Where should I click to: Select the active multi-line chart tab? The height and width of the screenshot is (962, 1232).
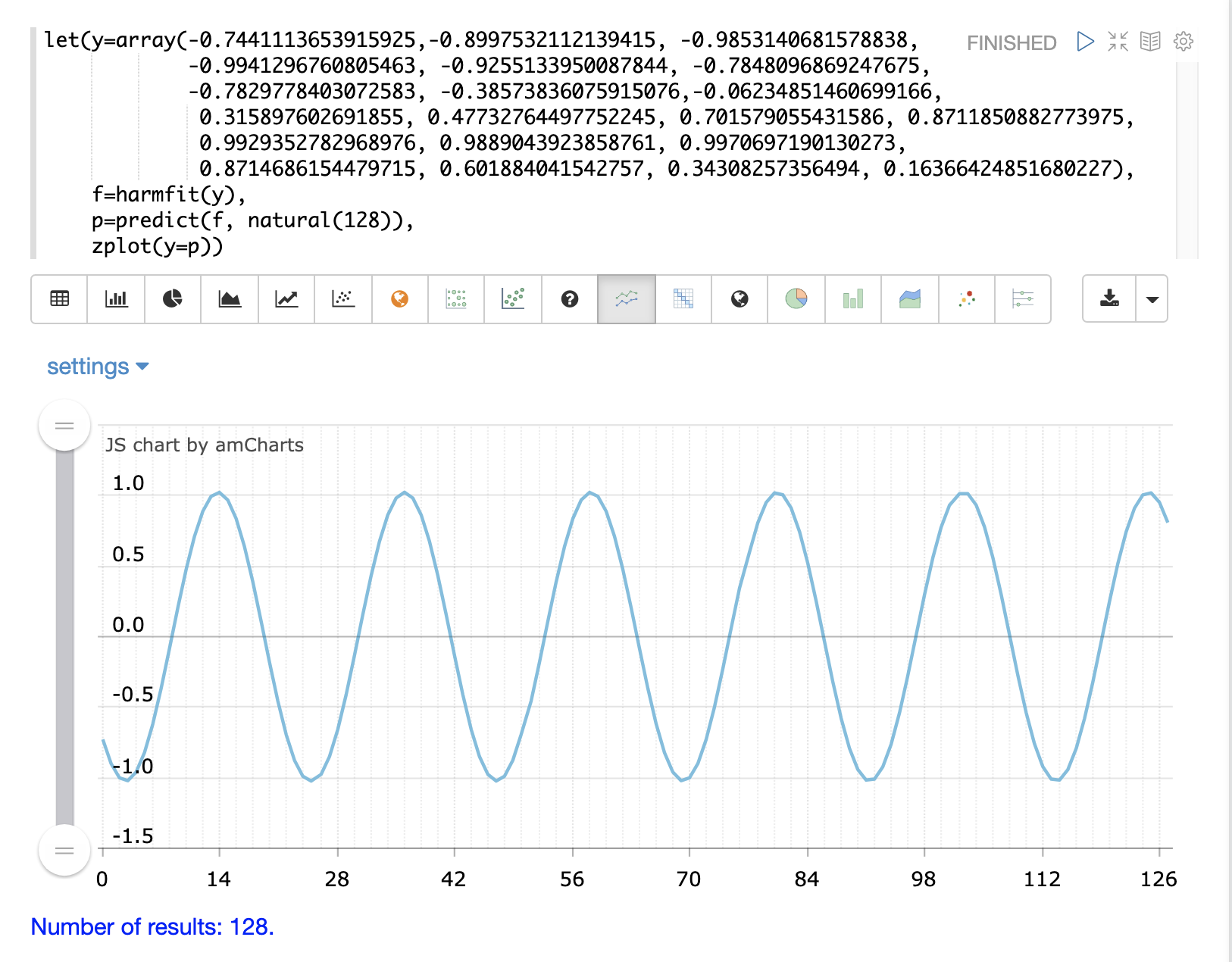point(627,299)
